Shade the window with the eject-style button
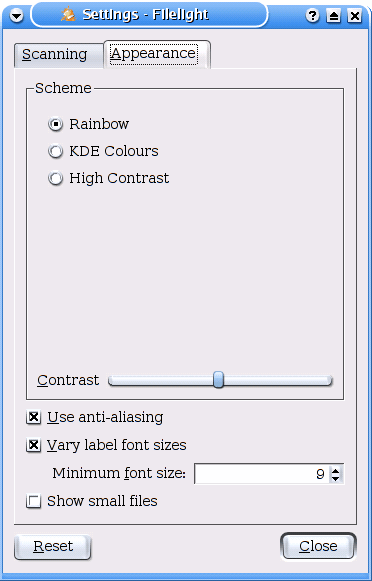Image resolution: width=372 pixels, height=581 pixels. (x=333, y=16)
